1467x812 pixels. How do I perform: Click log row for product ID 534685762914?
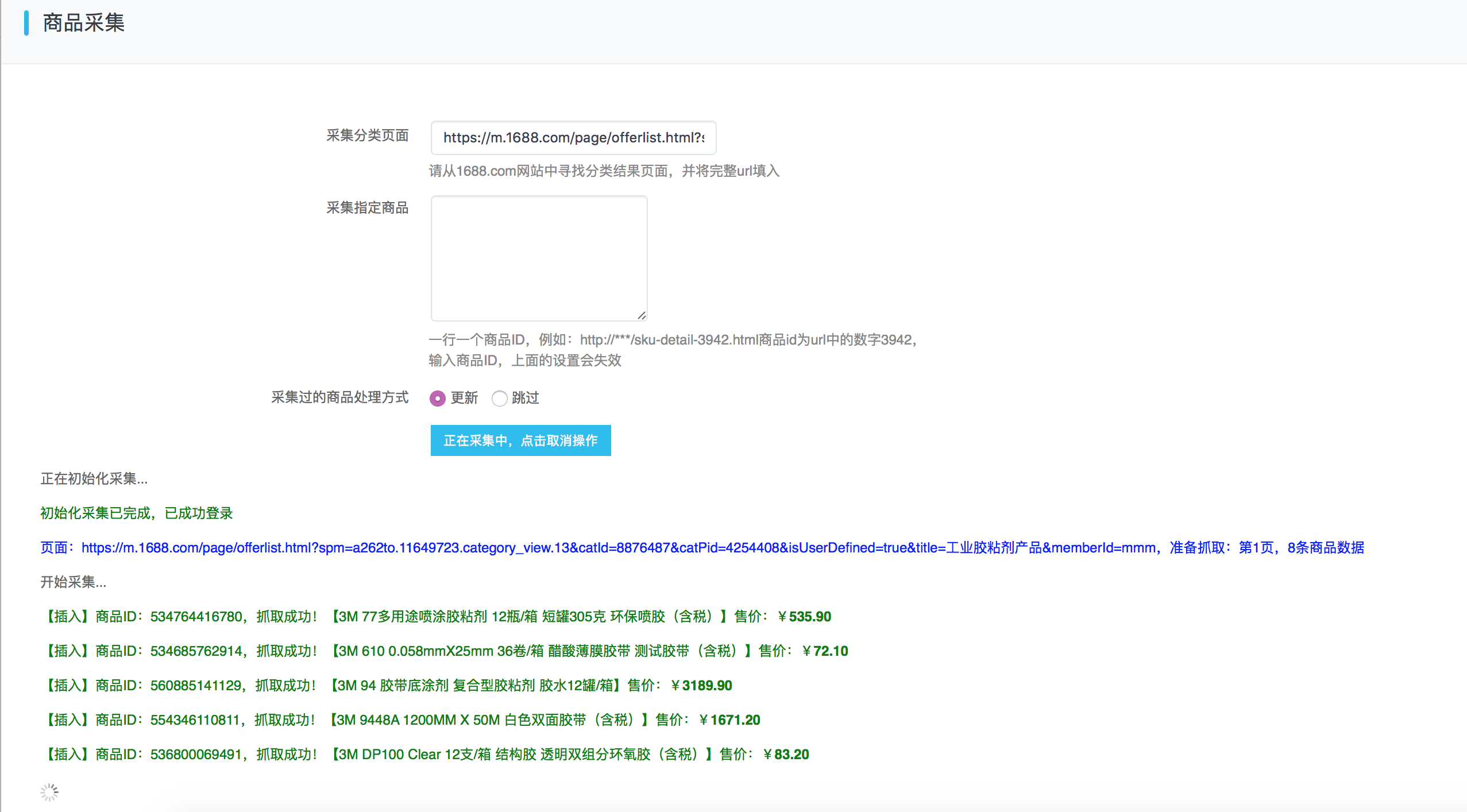(445, 651)
